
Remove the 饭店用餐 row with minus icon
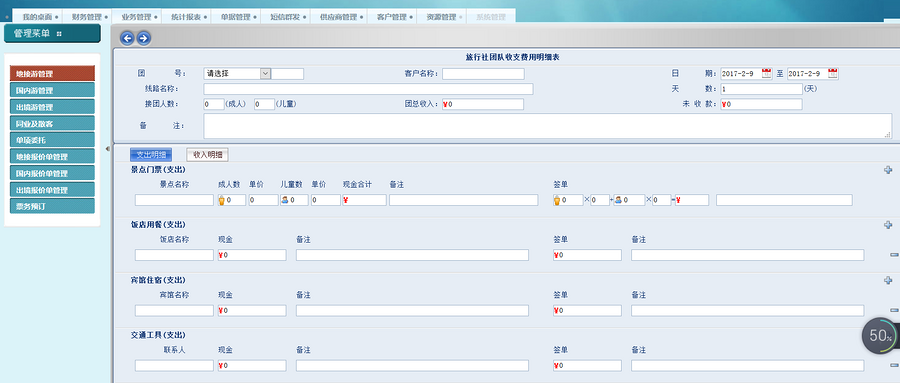point(894,255)
